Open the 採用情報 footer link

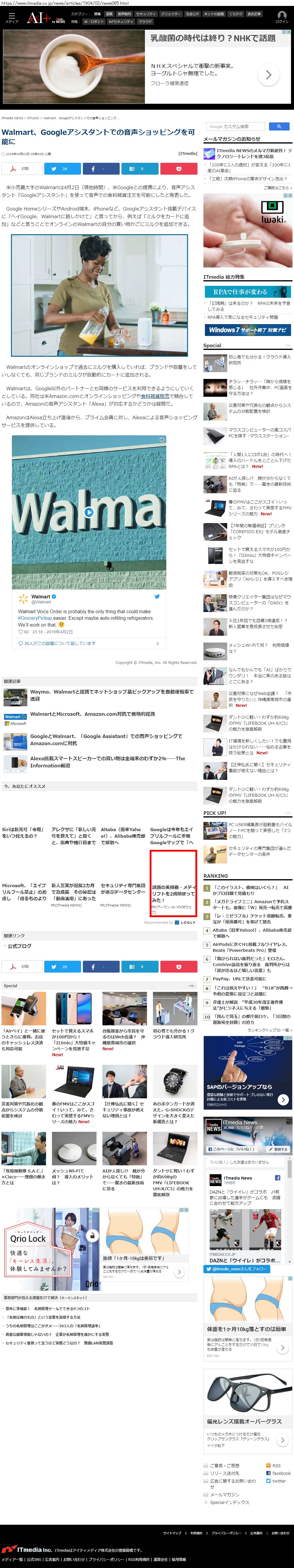179,1559
